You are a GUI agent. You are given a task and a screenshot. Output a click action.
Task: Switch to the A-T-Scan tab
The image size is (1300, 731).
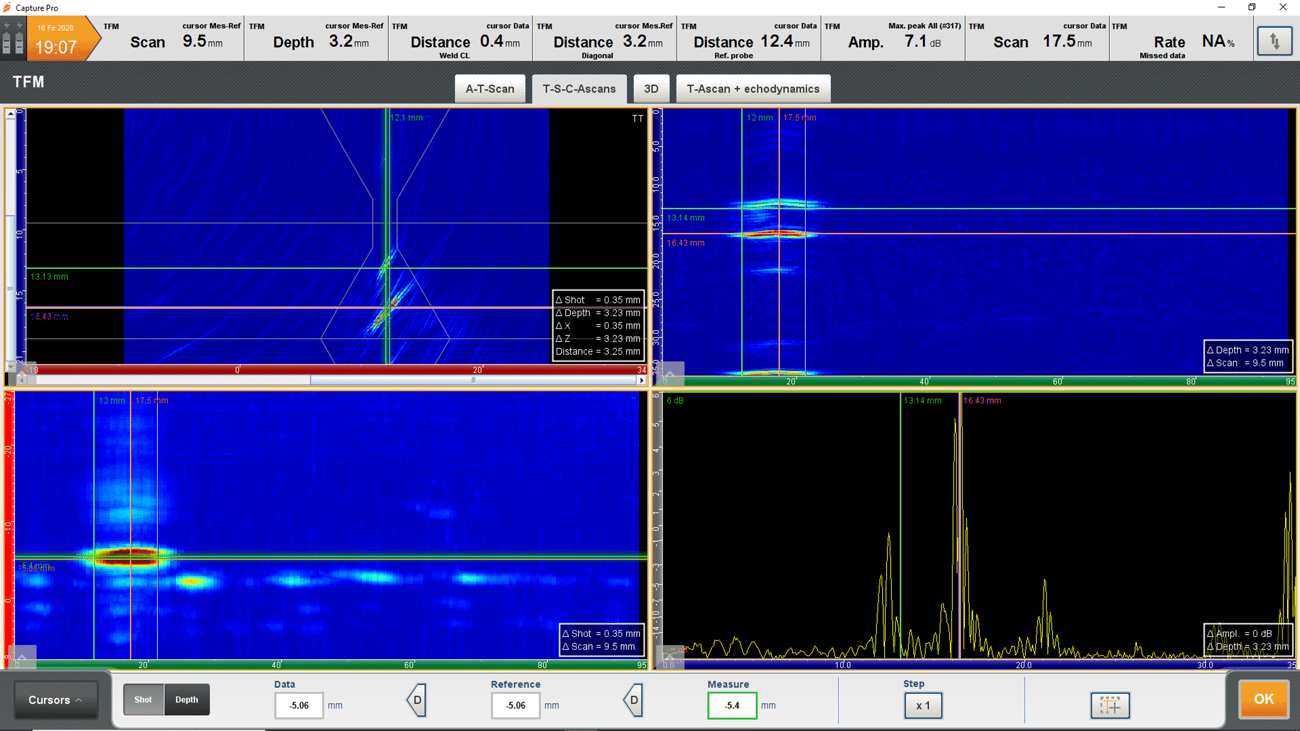490,89
